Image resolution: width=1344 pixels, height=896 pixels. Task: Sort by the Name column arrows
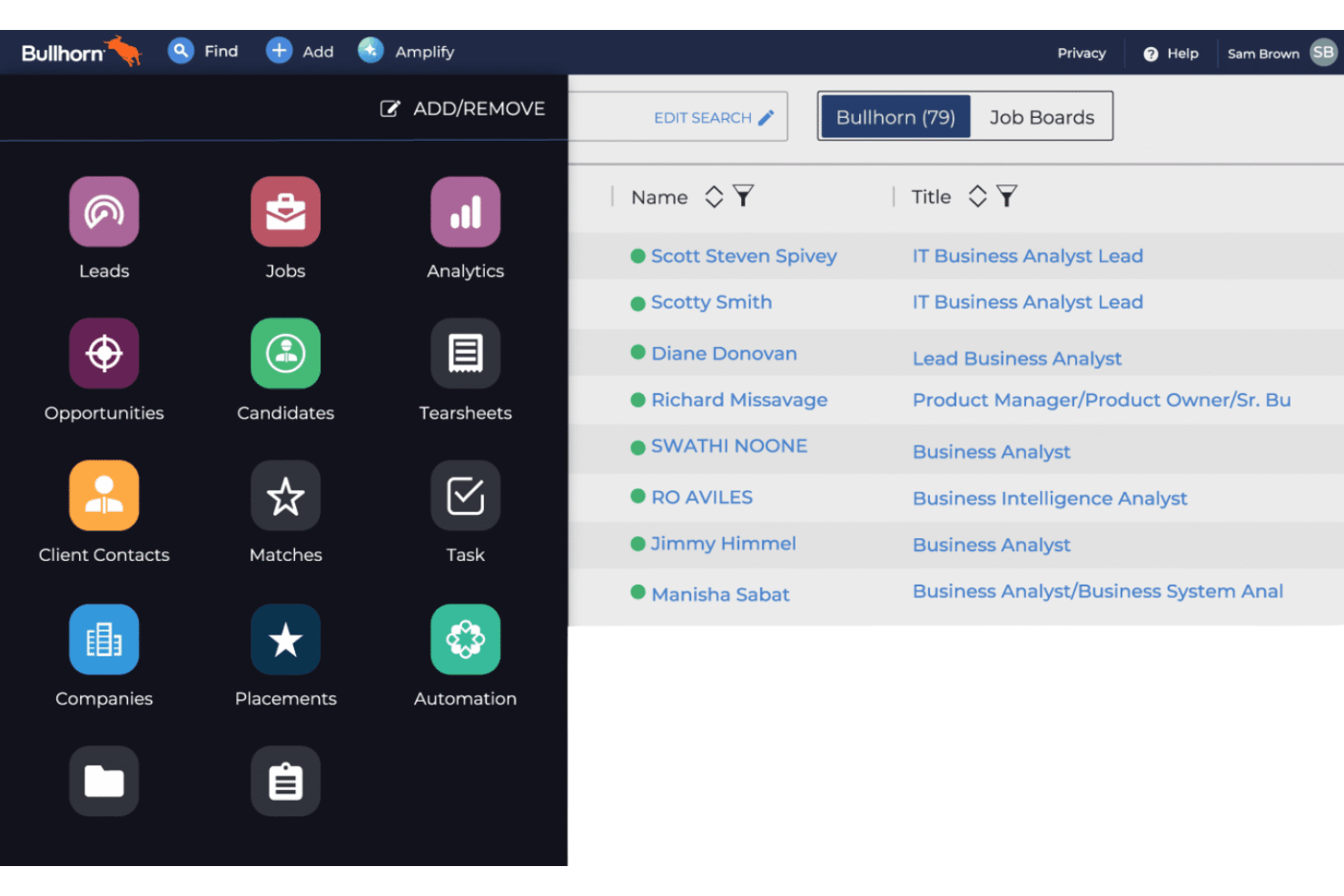(714, 196)
